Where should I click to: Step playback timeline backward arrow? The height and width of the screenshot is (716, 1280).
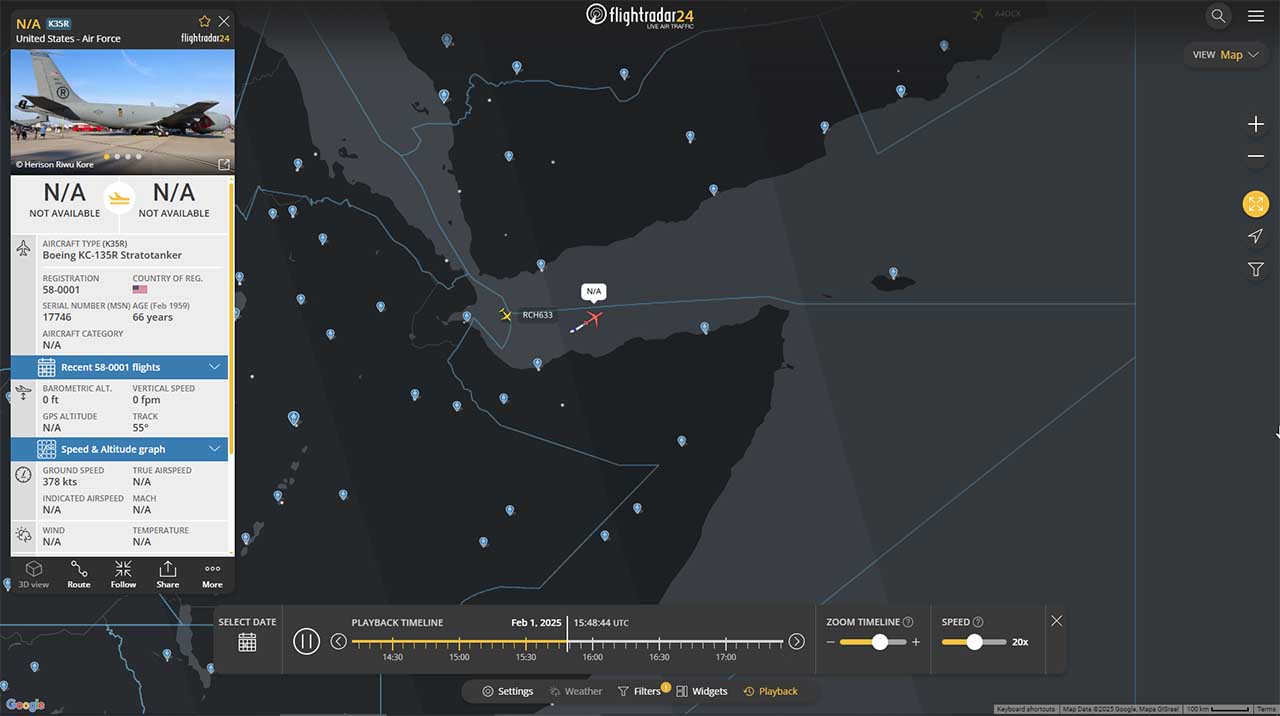[339, 642]
